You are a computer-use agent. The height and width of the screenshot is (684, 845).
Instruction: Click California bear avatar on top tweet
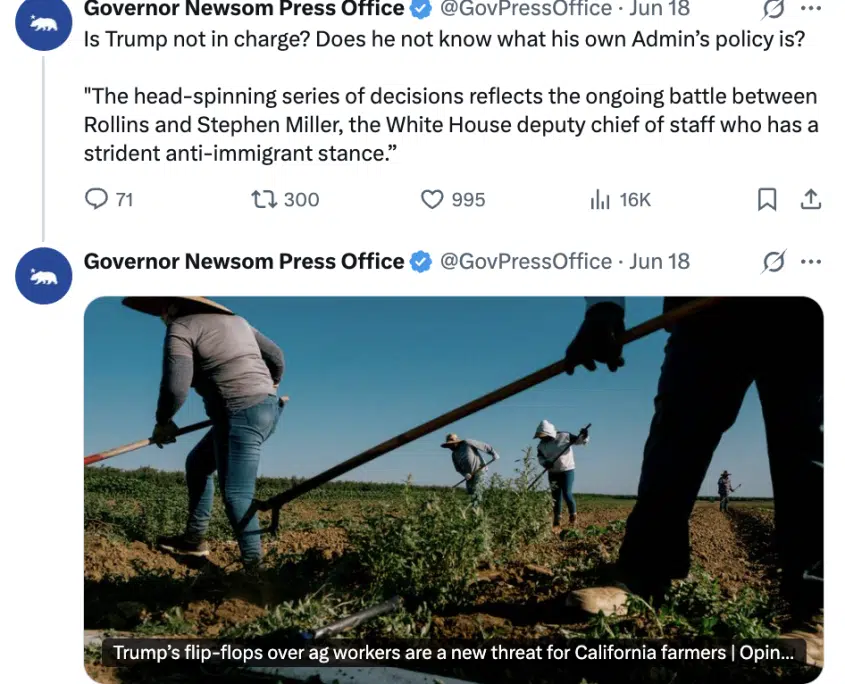[x=44, y=23]
